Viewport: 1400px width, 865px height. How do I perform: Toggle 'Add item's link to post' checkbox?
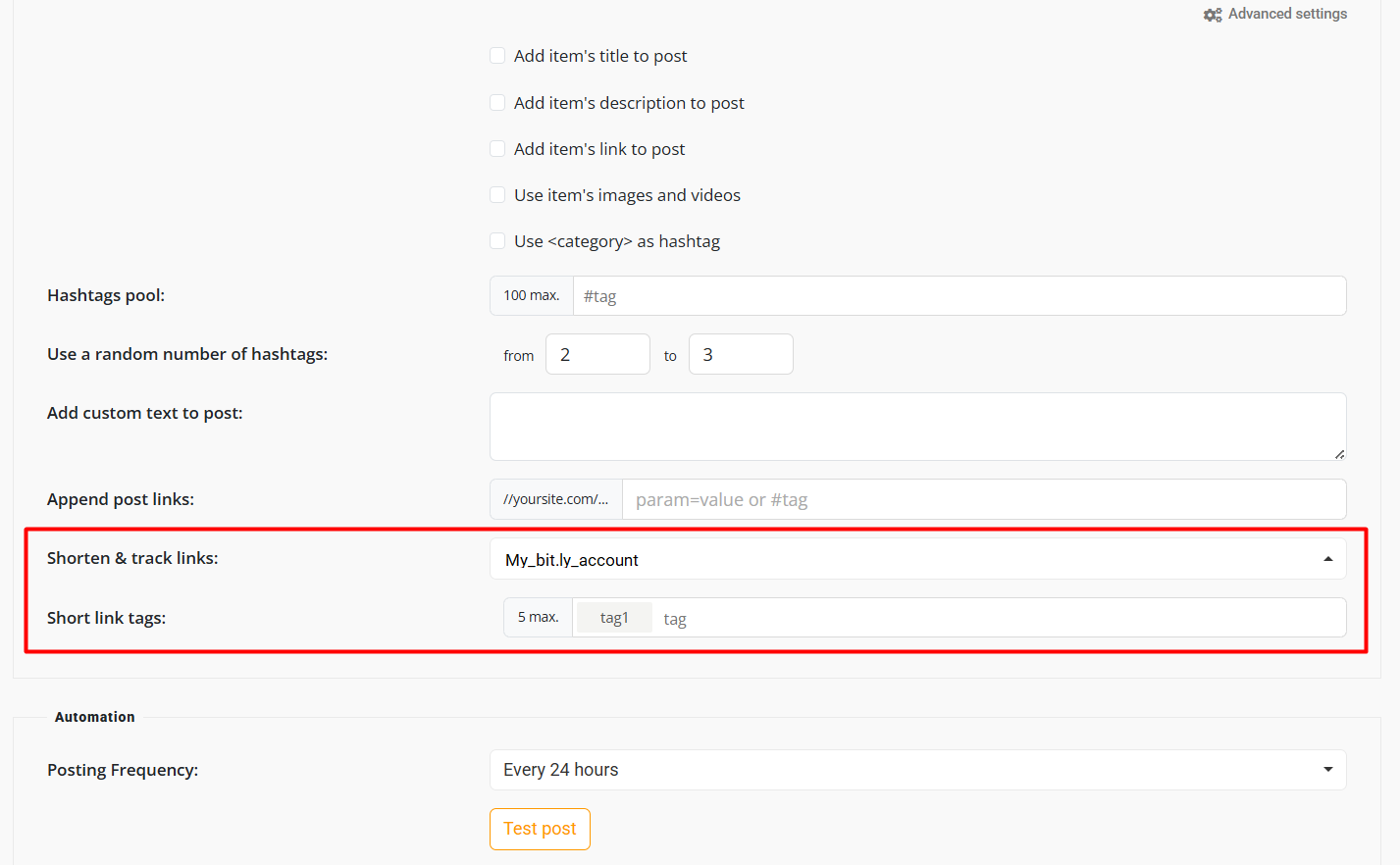(x=497, y=149)
